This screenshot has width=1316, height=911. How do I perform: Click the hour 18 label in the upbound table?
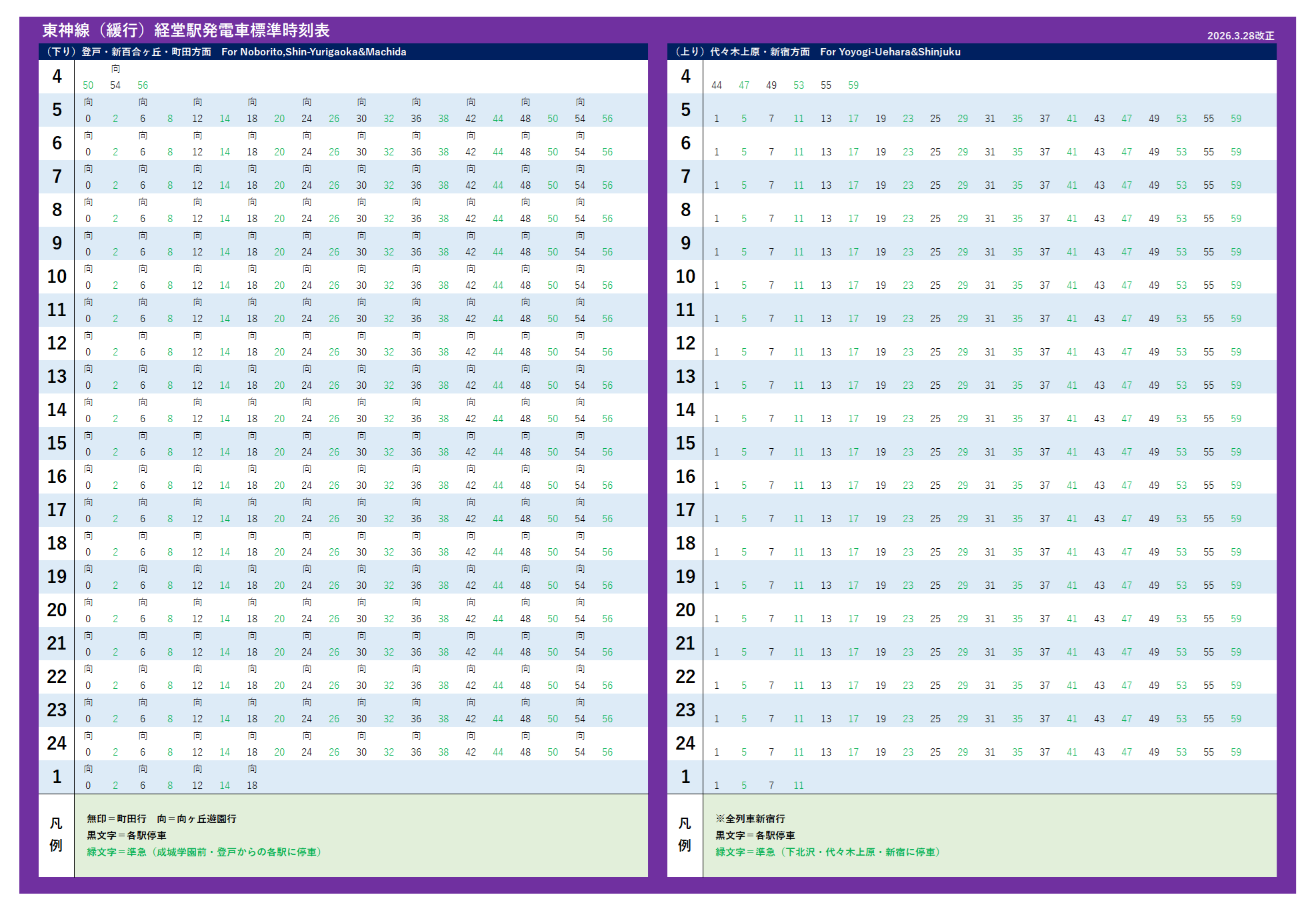[685, 544]
